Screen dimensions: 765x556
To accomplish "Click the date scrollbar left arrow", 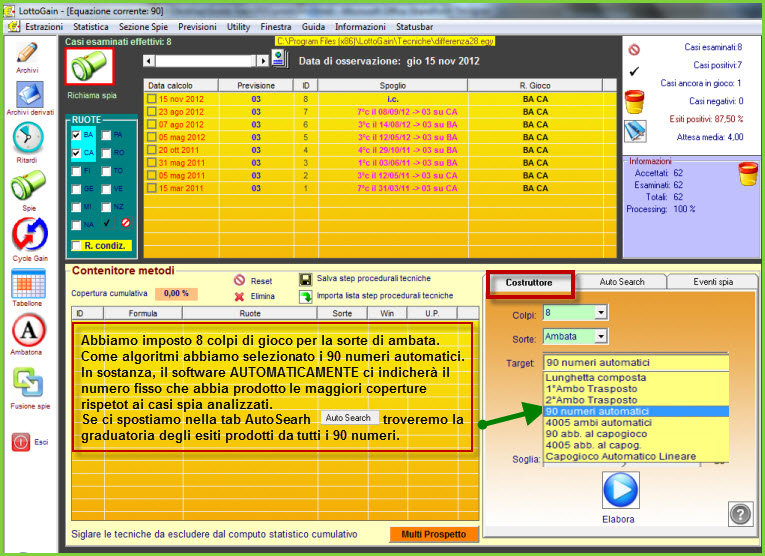I will coord(149,61).
